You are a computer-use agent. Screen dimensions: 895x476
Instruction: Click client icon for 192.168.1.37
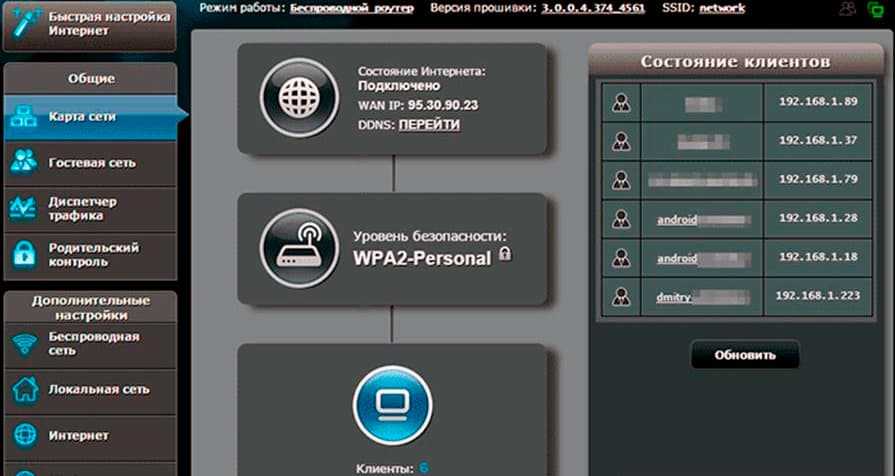(x=621, y=141)
